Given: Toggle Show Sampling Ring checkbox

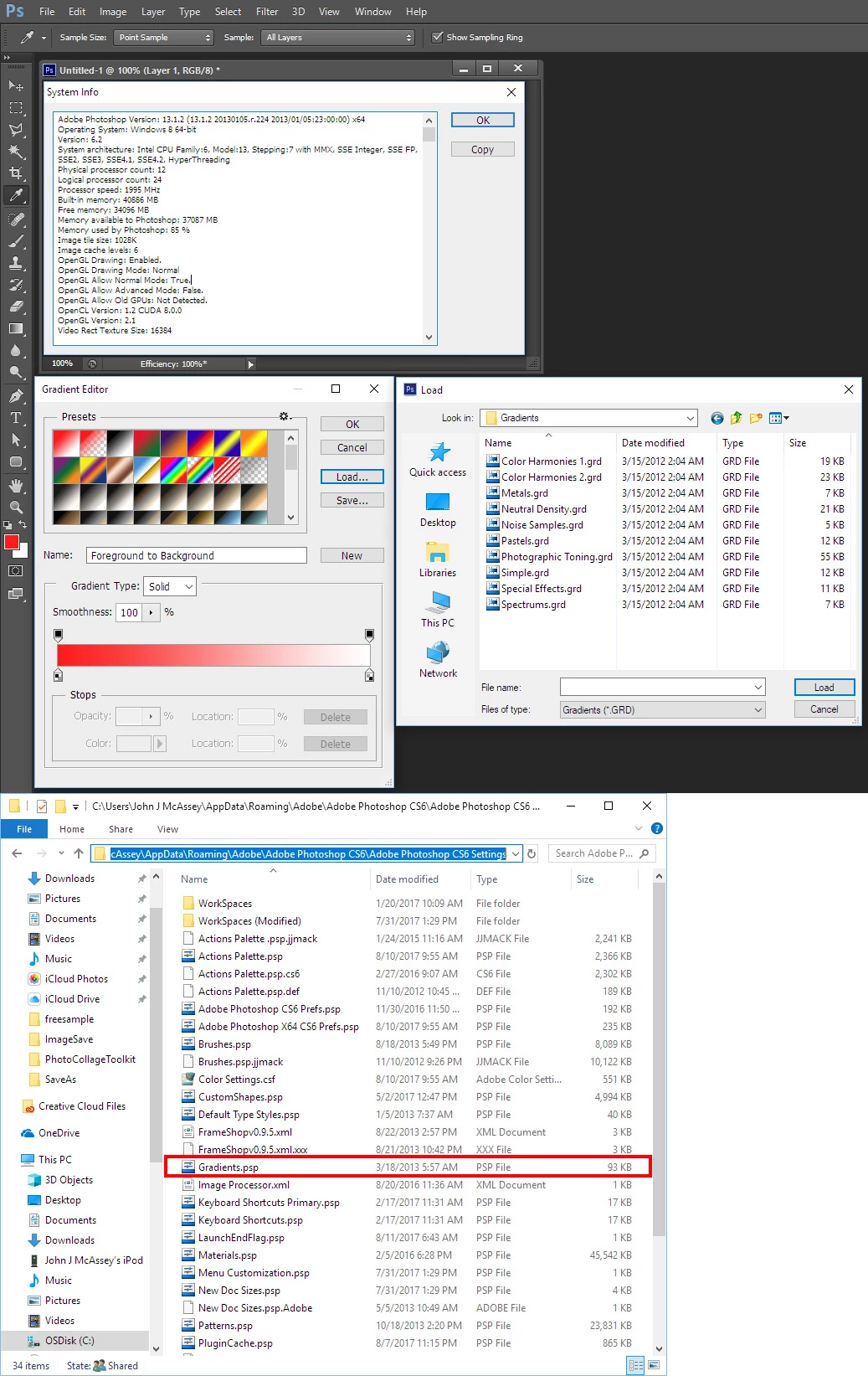Looking at the screenshot, I should [x=437, y=37].
